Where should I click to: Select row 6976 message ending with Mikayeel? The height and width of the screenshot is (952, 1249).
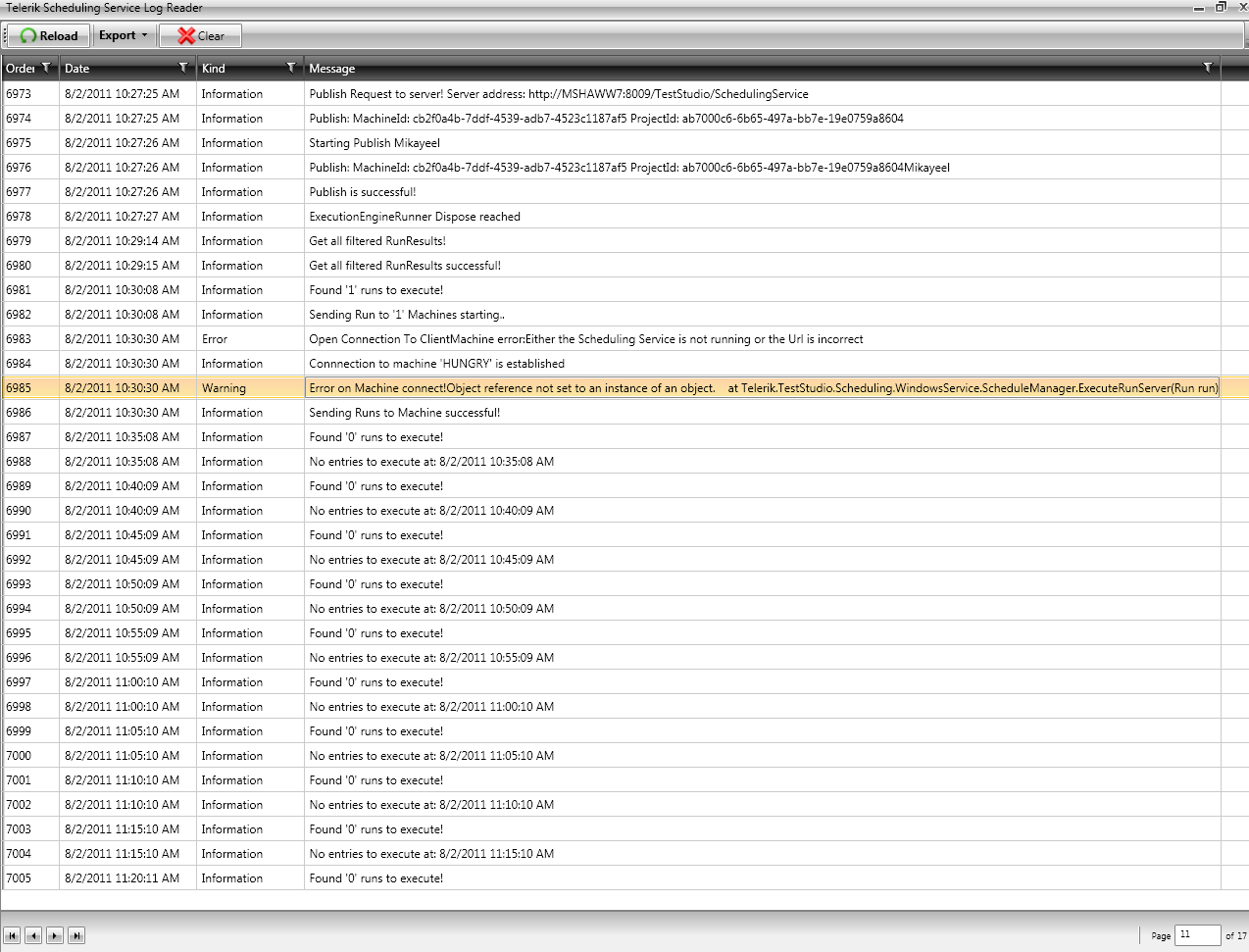point(629,168)
